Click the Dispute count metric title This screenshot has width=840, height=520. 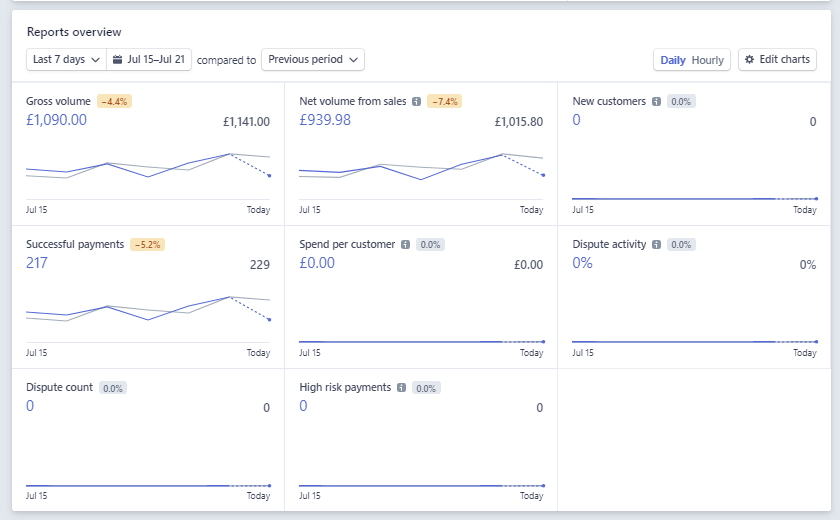pyautogui.click(x=59, y=388)
